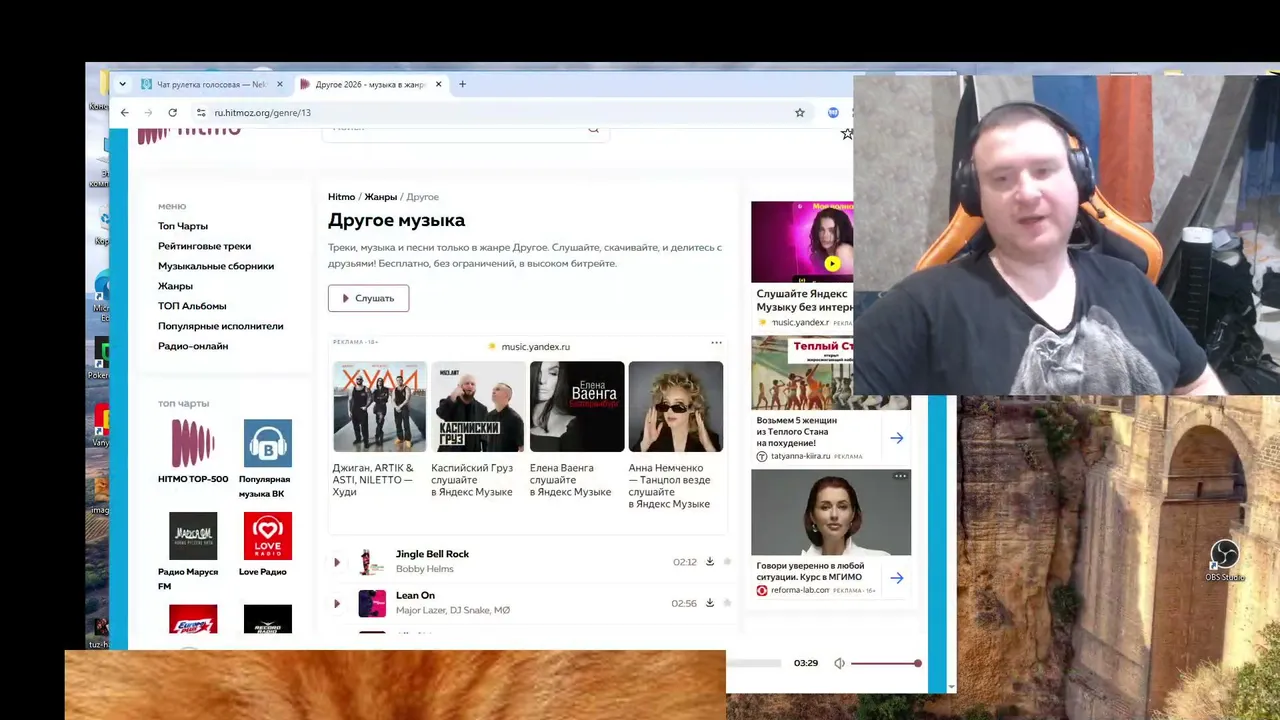
Task: Go to Hitmo in the breadcrumb
Action: [x=341, y=197]
